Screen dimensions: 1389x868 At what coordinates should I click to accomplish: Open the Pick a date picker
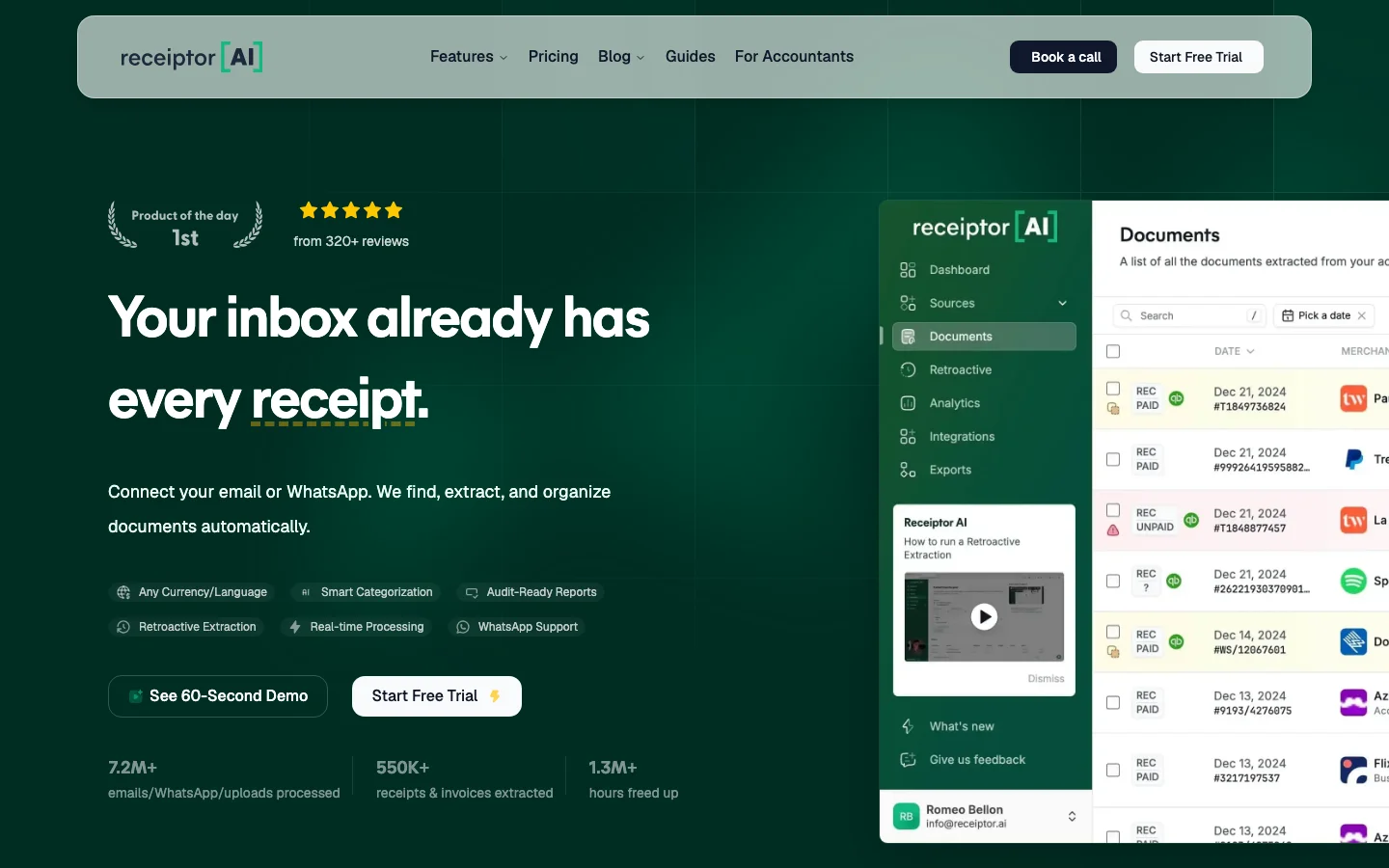(x=1324, y=315)
